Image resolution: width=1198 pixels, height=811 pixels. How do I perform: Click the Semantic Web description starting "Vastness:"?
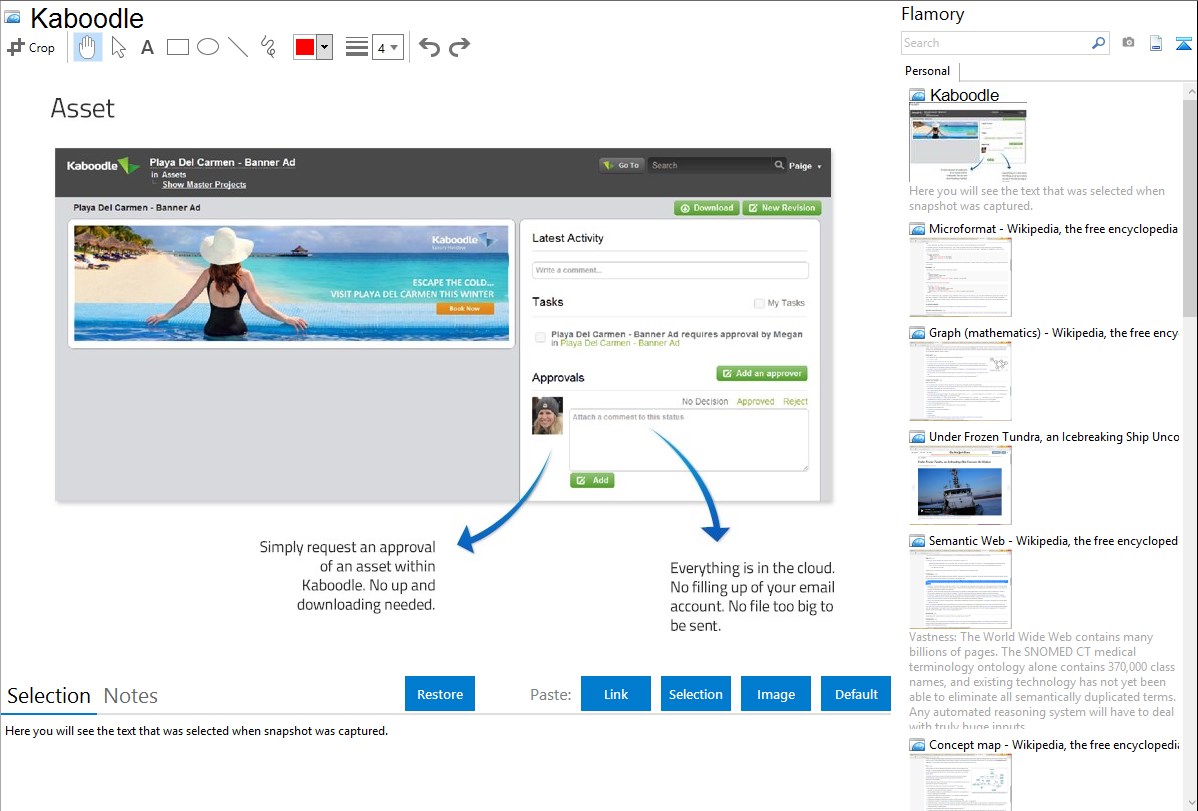pos(1042,681)
